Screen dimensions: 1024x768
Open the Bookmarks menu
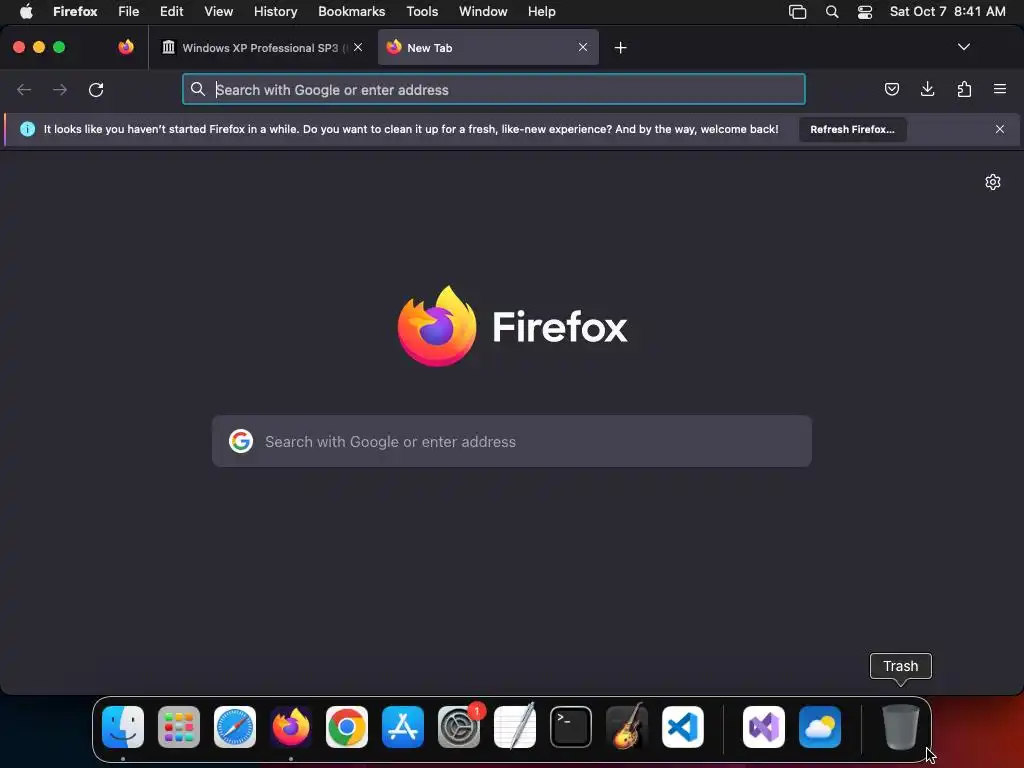pyautogui.click(x=351, y=11)
